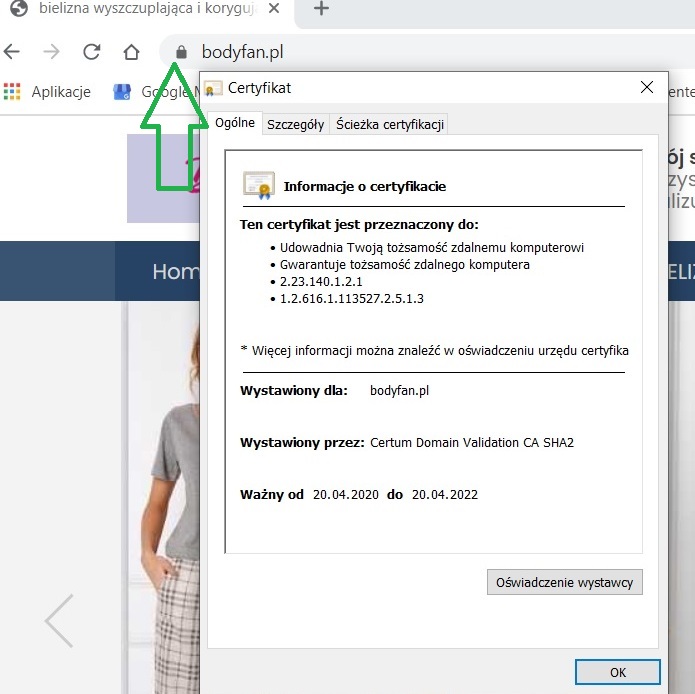Confirm the dialog with OK

[617, 672]
